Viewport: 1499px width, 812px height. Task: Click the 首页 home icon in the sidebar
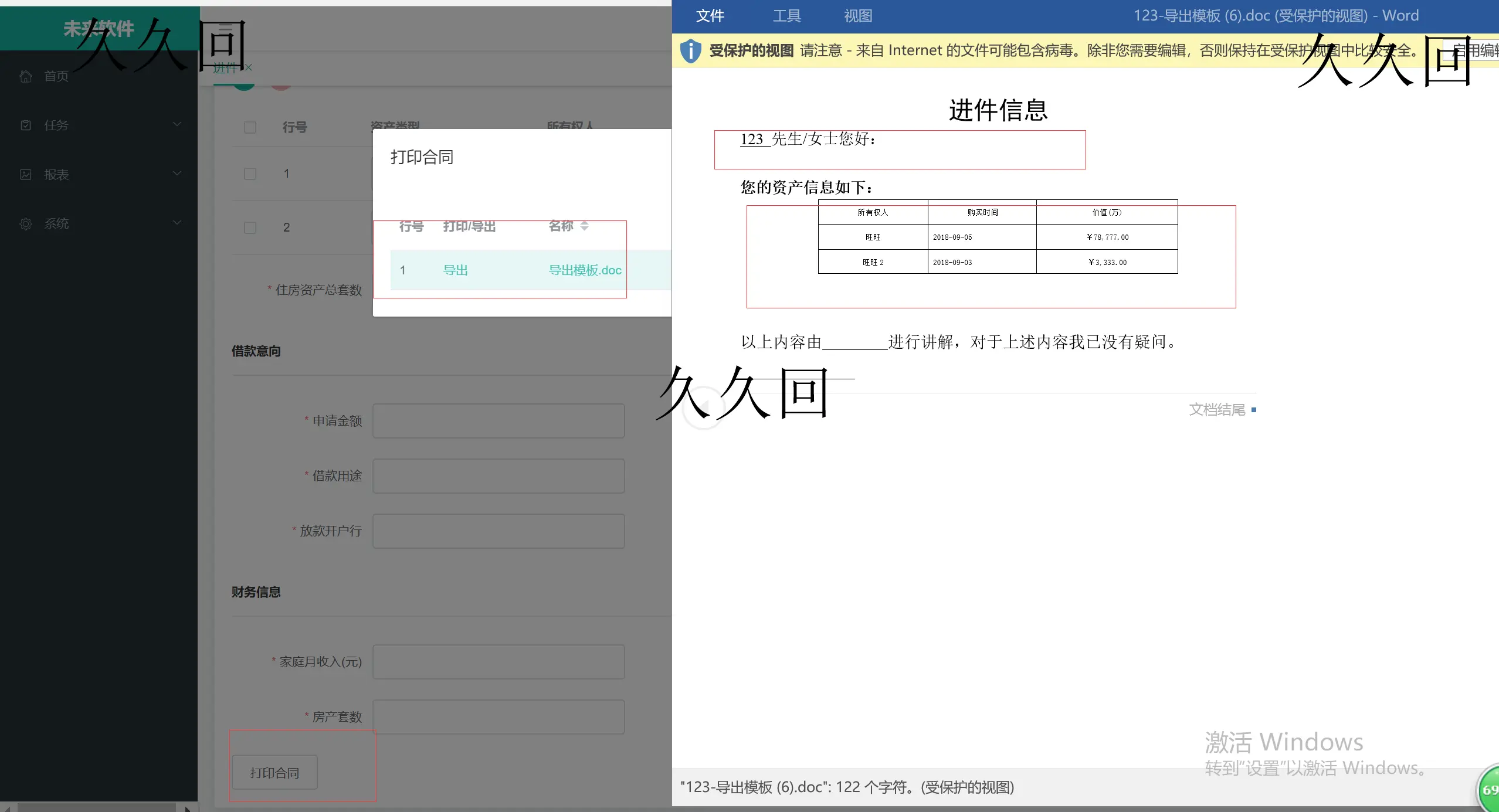(x=25, y=76)
